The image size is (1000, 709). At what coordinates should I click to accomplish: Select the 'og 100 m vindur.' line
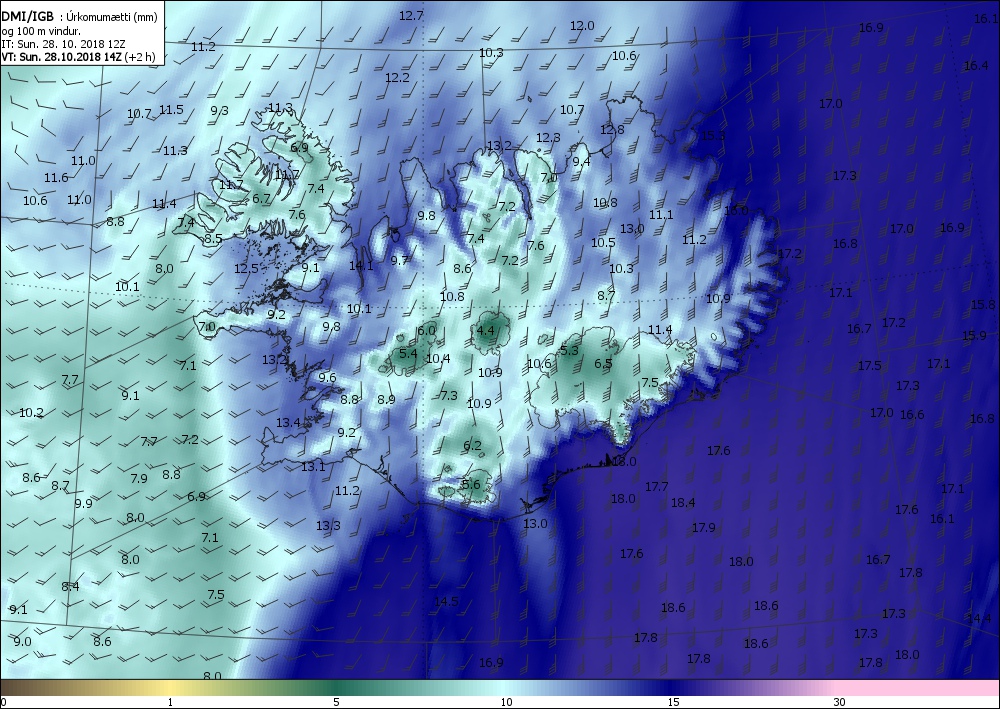(x=41, y=31)
